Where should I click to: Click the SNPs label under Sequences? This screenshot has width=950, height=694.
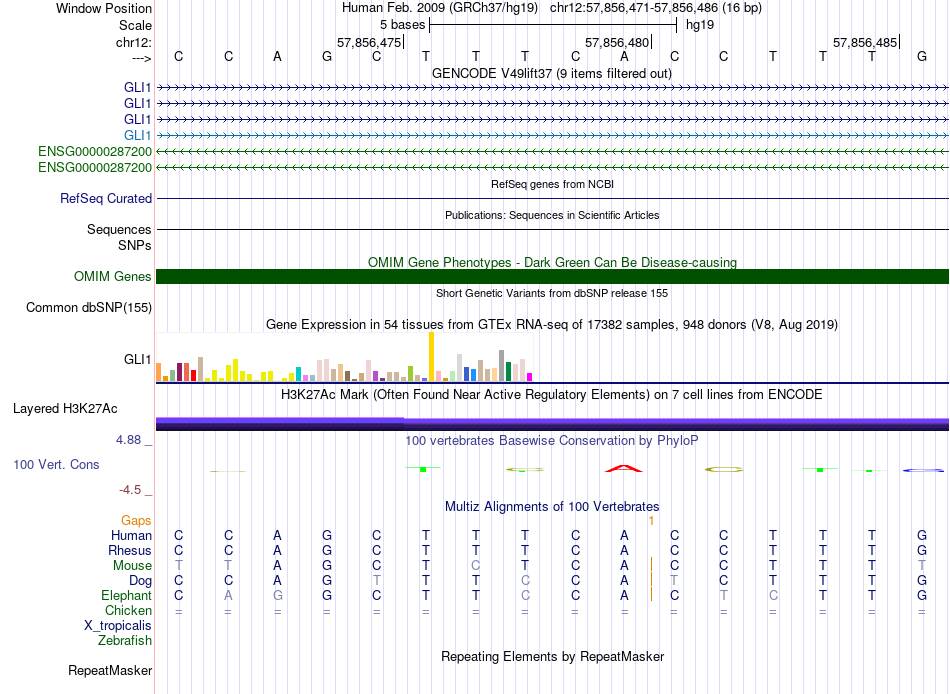pos(135,245)
